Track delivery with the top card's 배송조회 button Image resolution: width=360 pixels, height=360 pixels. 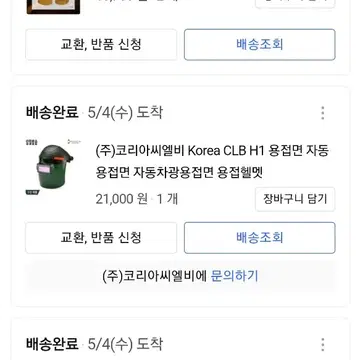[260, 45]
